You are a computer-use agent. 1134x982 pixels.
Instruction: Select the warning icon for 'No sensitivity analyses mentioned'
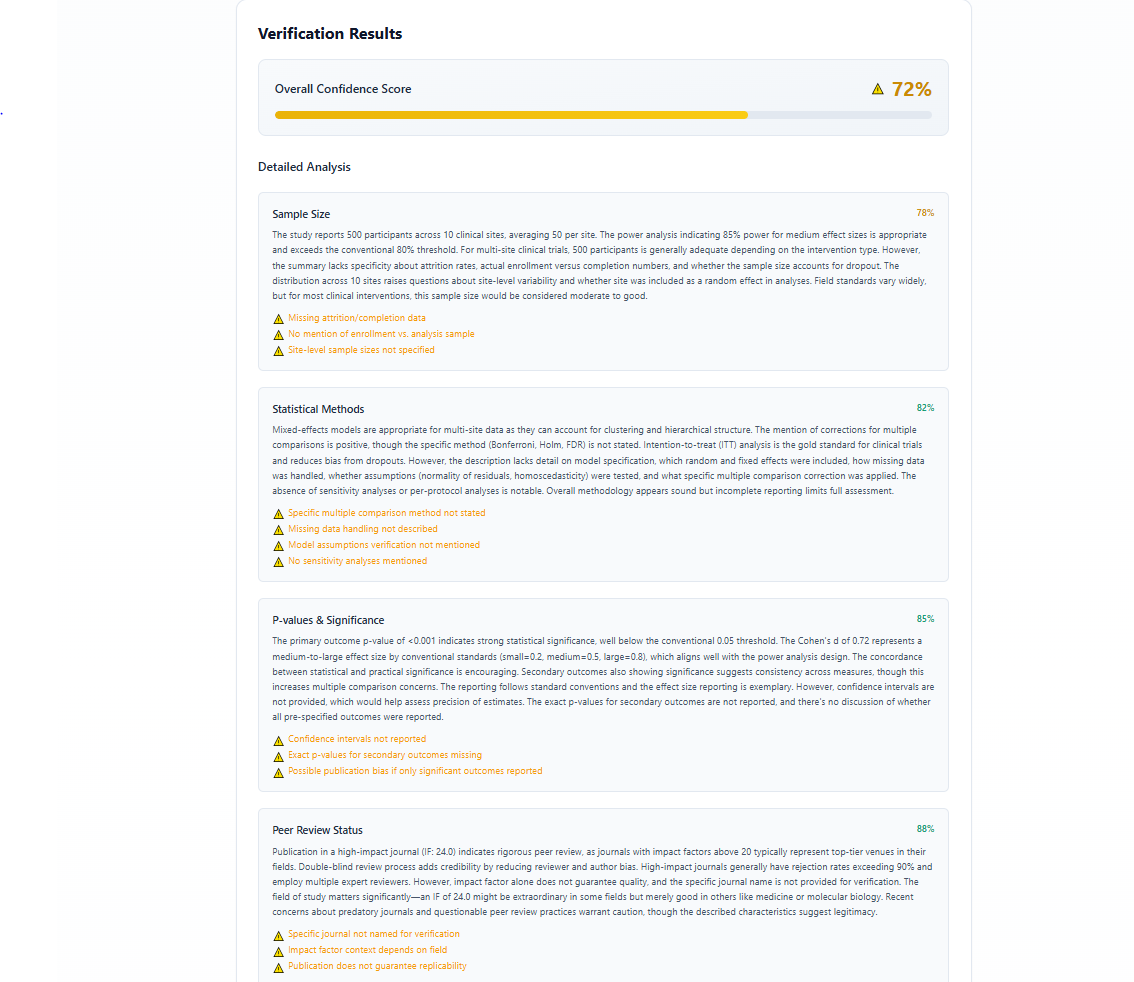(278, 561)
